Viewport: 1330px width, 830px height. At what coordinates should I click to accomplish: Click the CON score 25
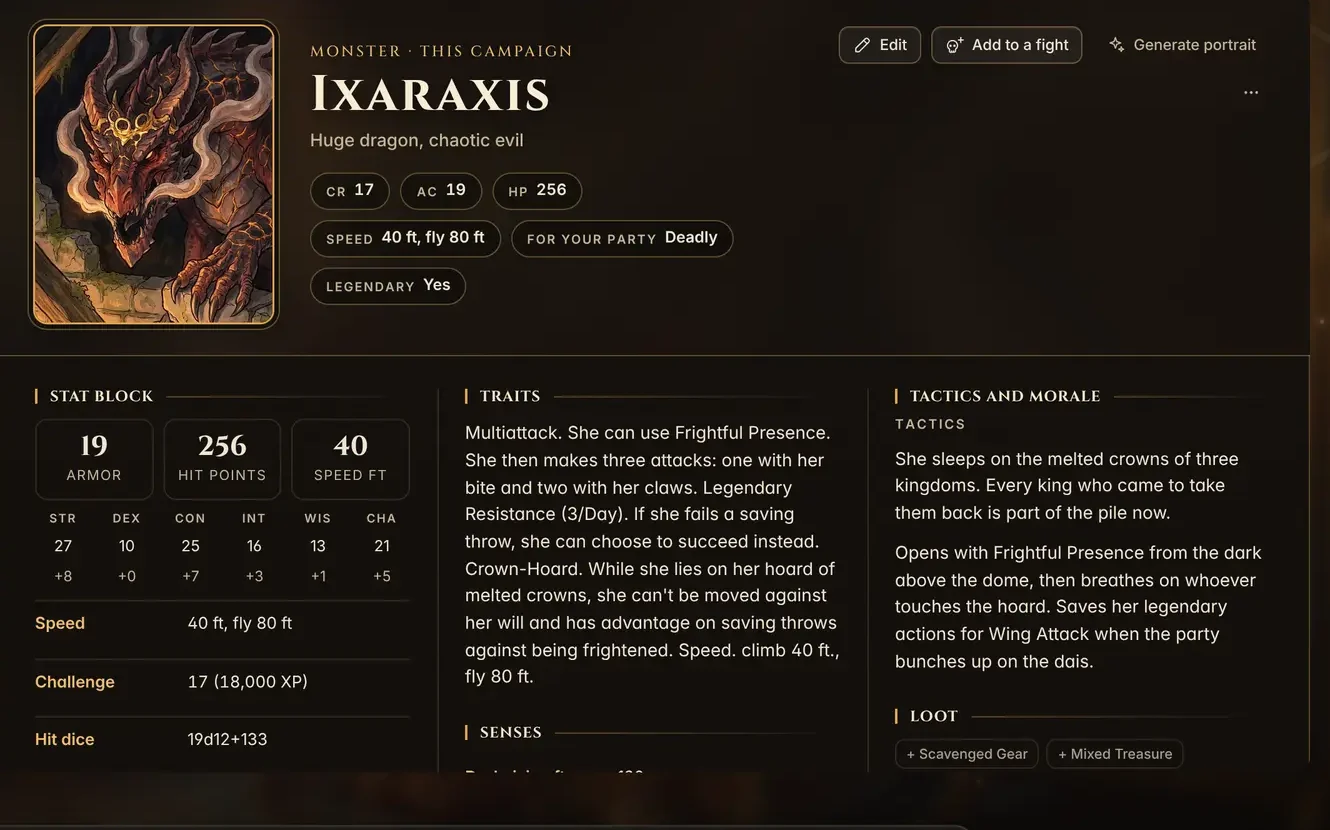(x=190, y=546)
